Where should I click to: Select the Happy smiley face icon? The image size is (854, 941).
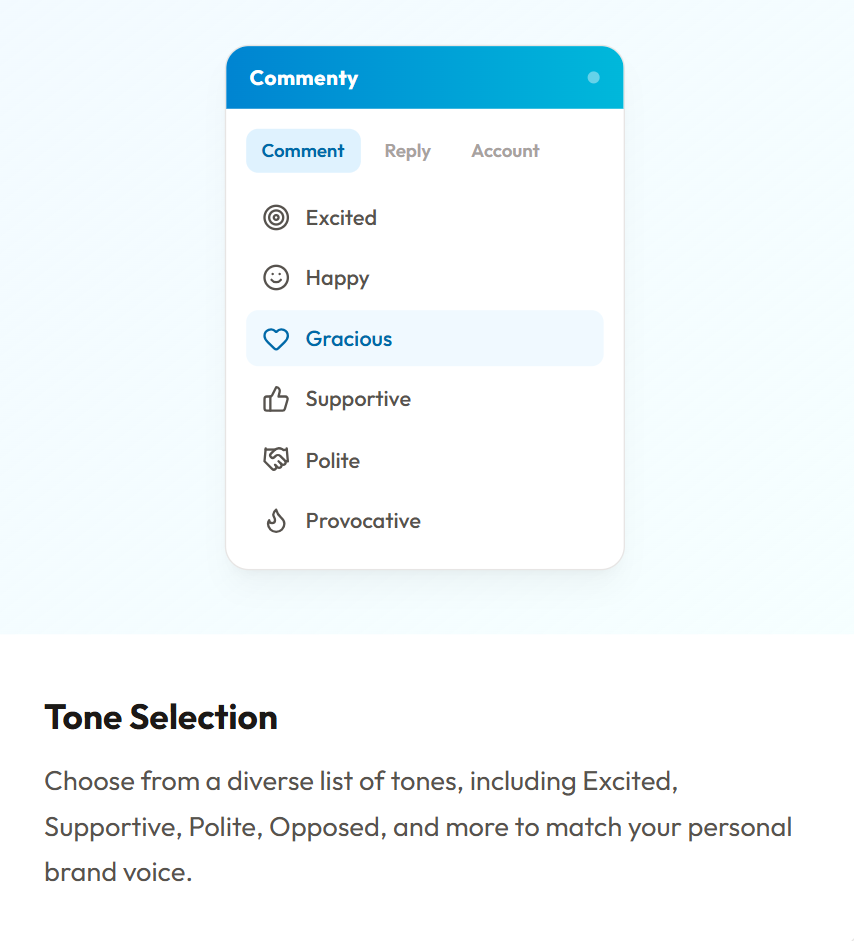(x=275, y=278)
